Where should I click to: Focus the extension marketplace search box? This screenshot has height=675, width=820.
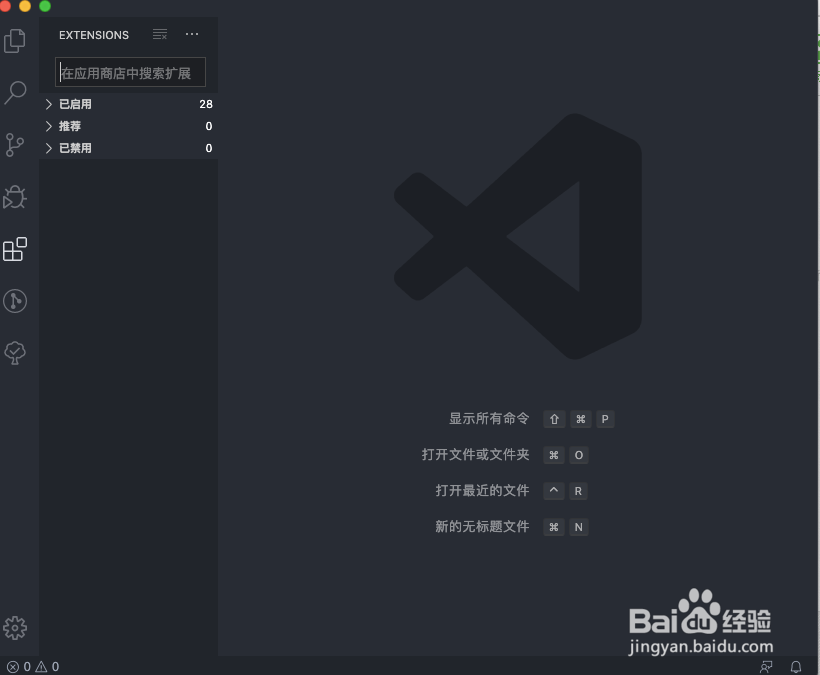[x=130, y=72]
